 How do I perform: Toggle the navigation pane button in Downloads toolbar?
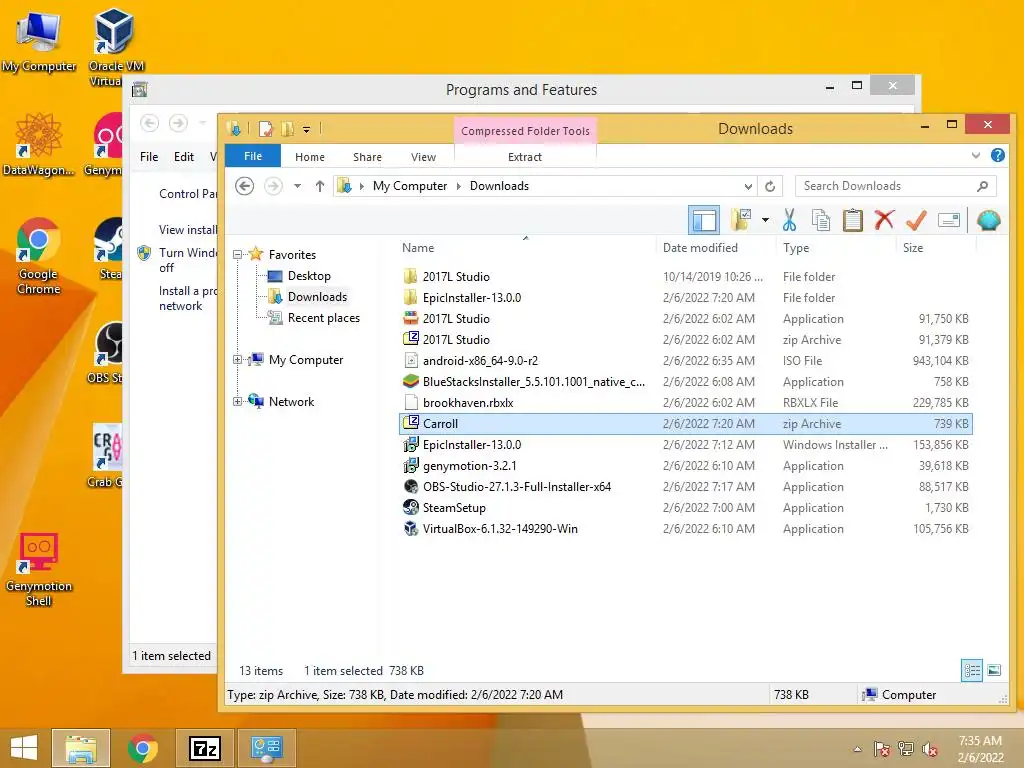[703, 220]
